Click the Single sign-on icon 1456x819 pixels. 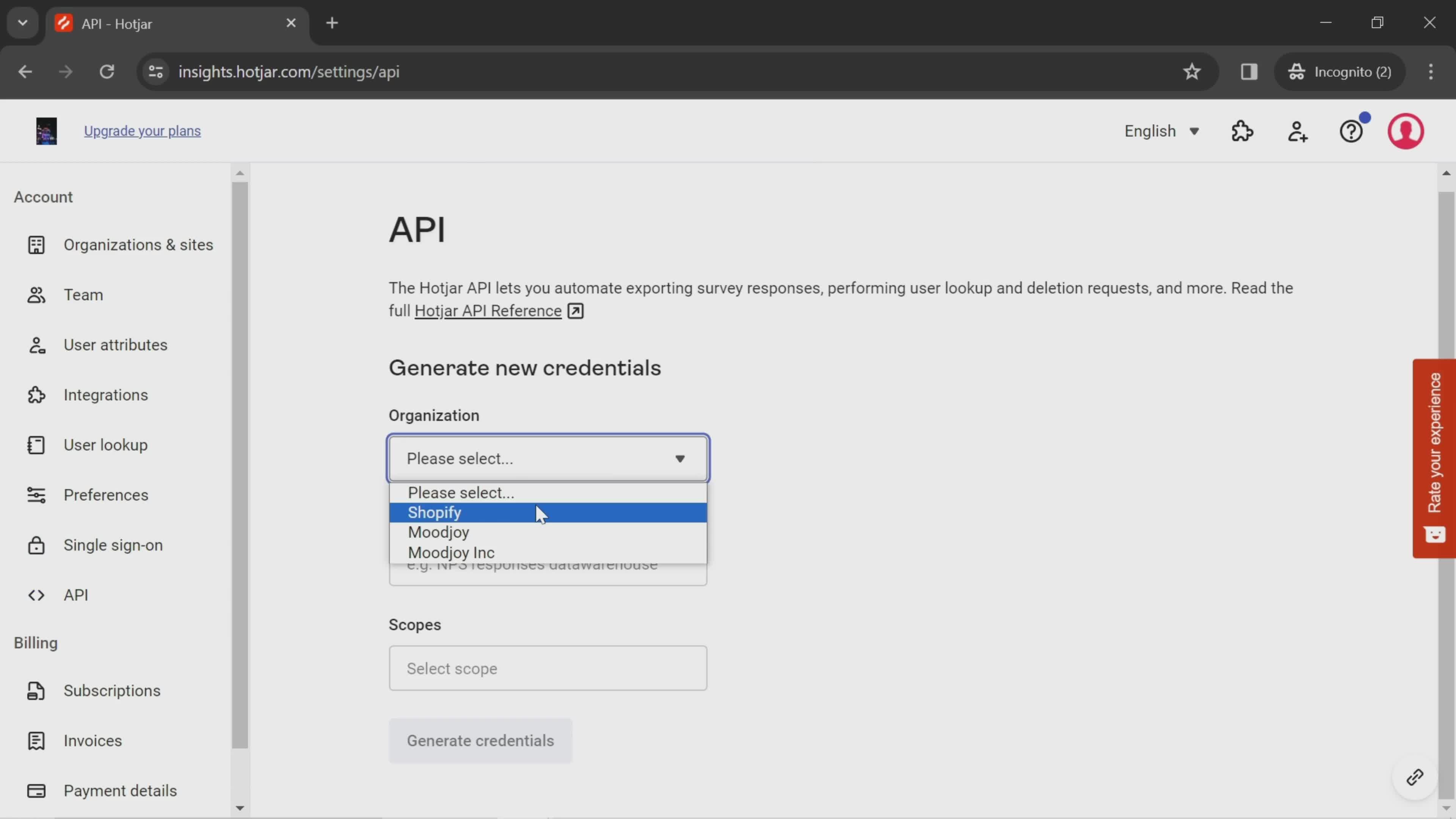pyautogui.click(x=35, y=545)
